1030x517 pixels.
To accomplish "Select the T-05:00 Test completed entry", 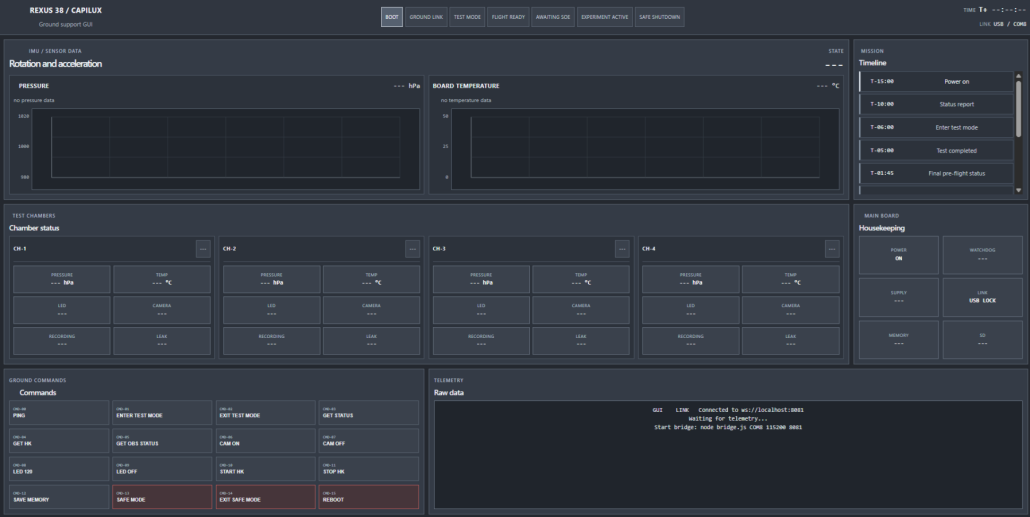I will (936, 150).
